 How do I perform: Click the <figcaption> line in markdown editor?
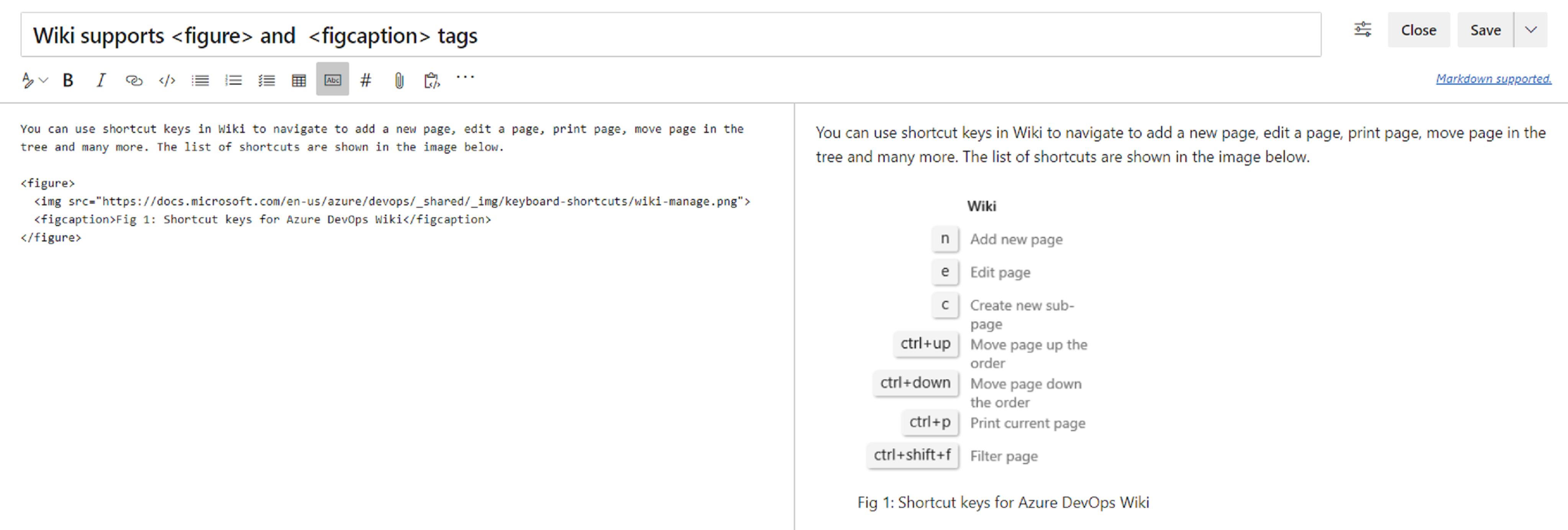tap(262, 219)
